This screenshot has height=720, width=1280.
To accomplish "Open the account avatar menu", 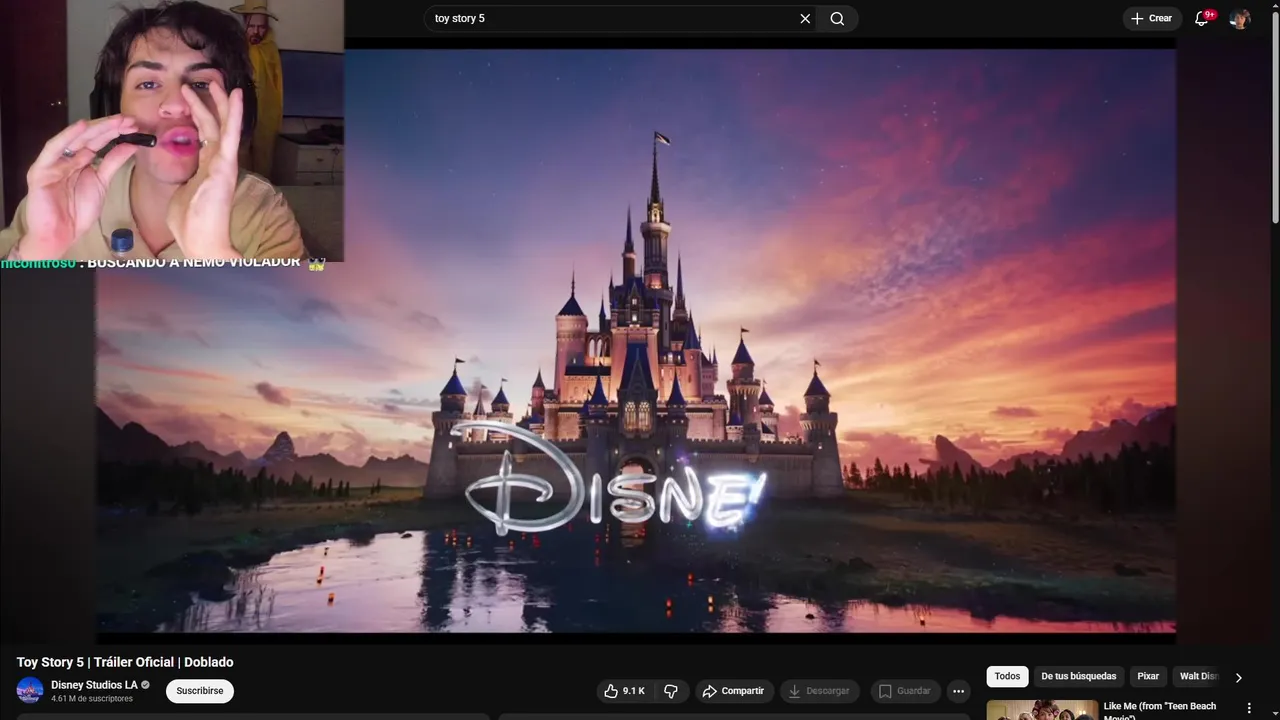I will click(1240, 18).
